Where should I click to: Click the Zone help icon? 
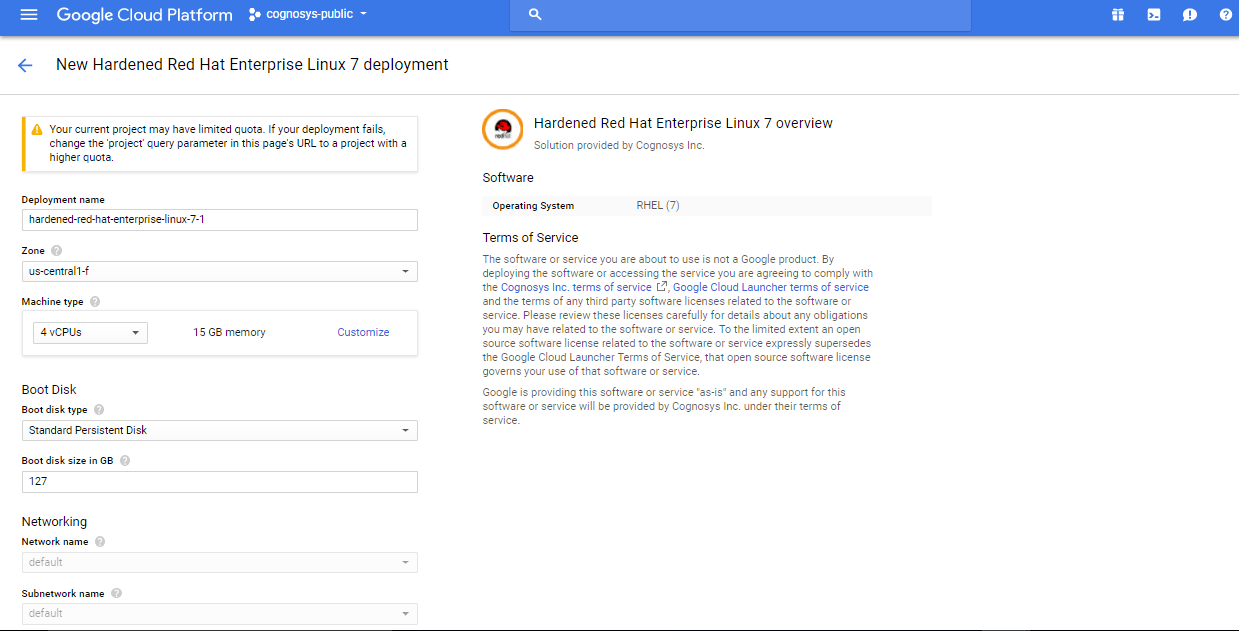pos(56,251)
